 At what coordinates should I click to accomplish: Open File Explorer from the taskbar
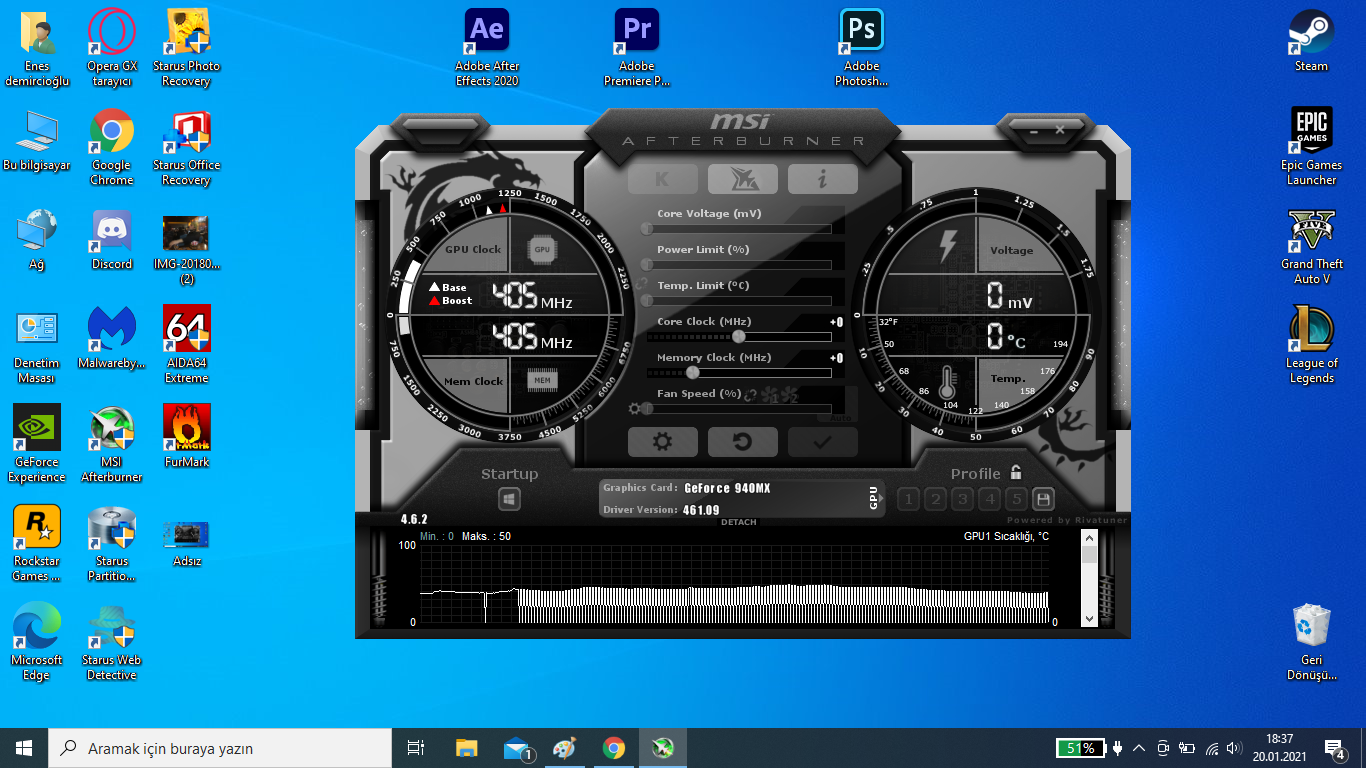(466, 748)
